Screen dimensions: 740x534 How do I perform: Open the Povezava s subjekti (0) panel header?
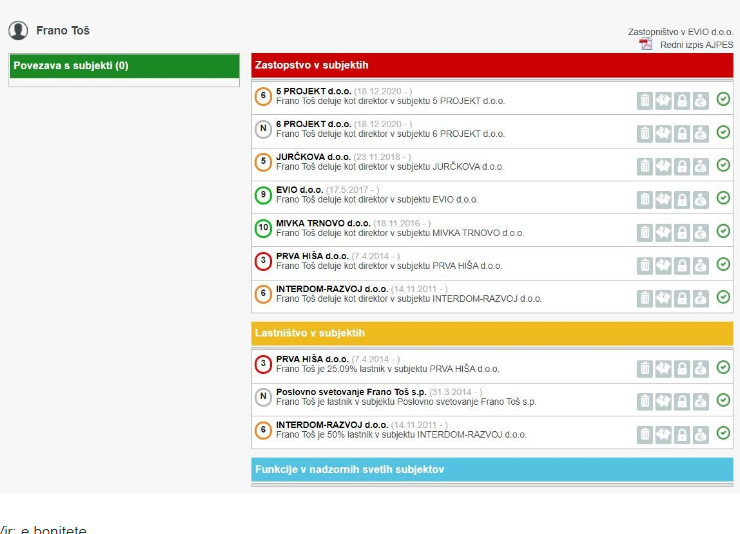pos(125,66)
